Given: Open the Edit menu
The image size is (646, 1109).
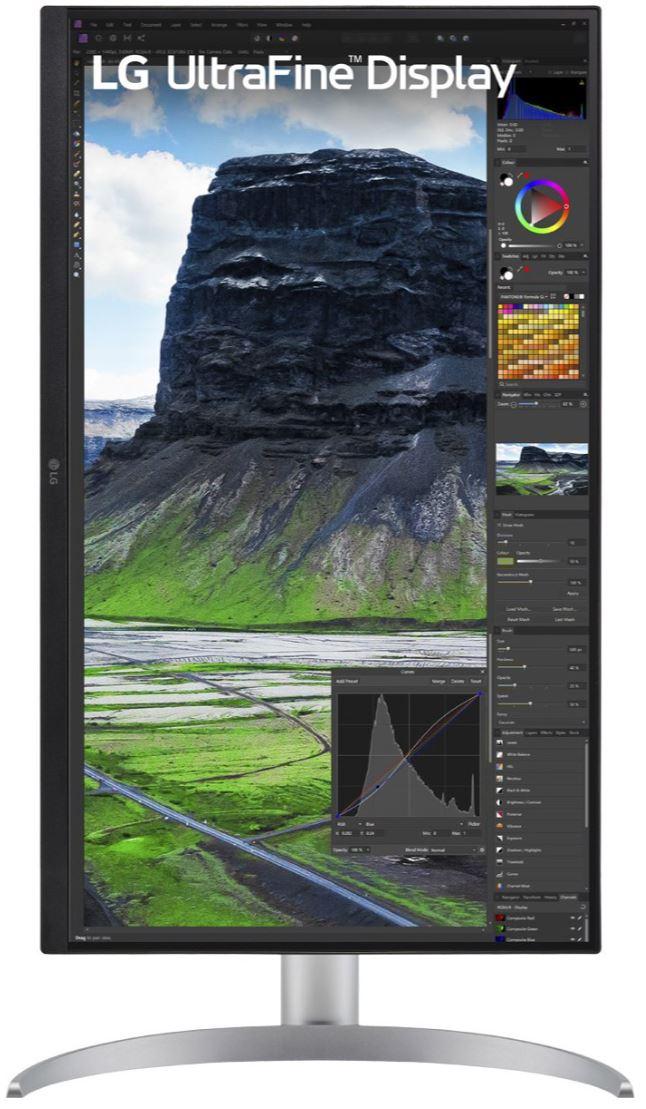Looking at the screenshot, I should 110,25.
